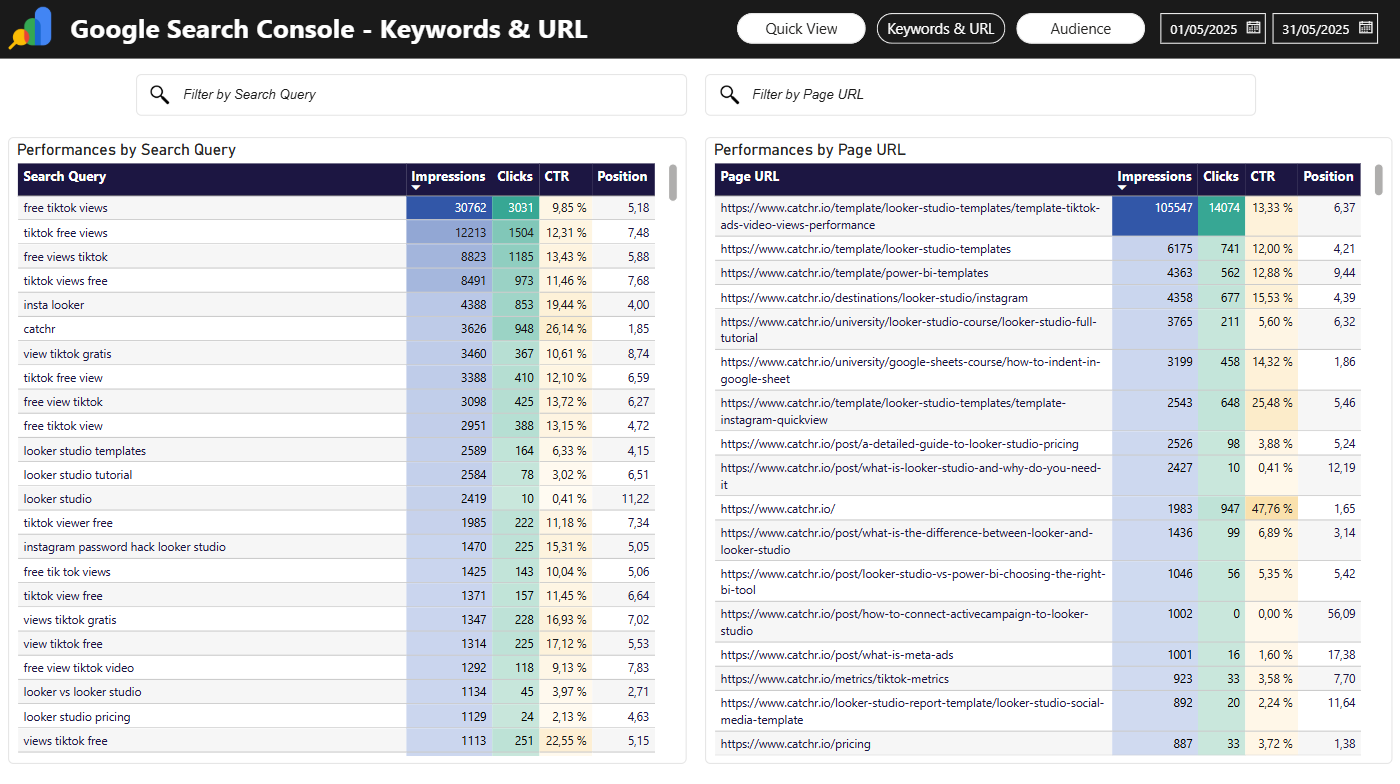Click the start date field 01/05/2025
The height and width of the screenshot is (784, 1400).
coord(1213,29)
